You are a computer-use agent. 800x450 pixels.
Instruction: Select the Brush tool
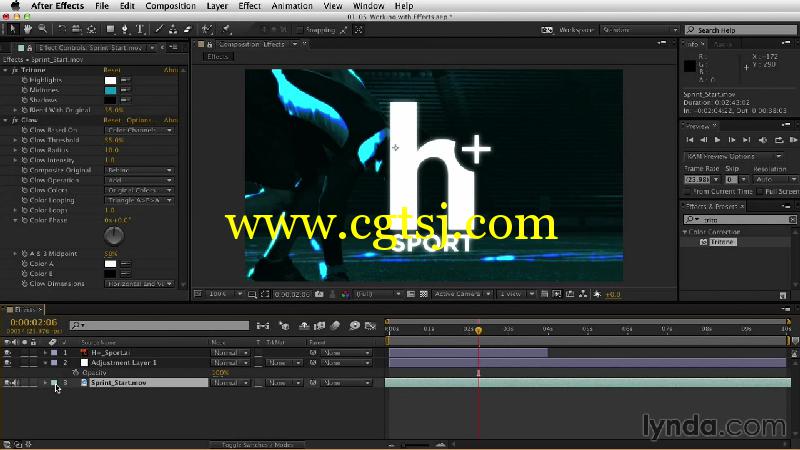tap(159, 30)
